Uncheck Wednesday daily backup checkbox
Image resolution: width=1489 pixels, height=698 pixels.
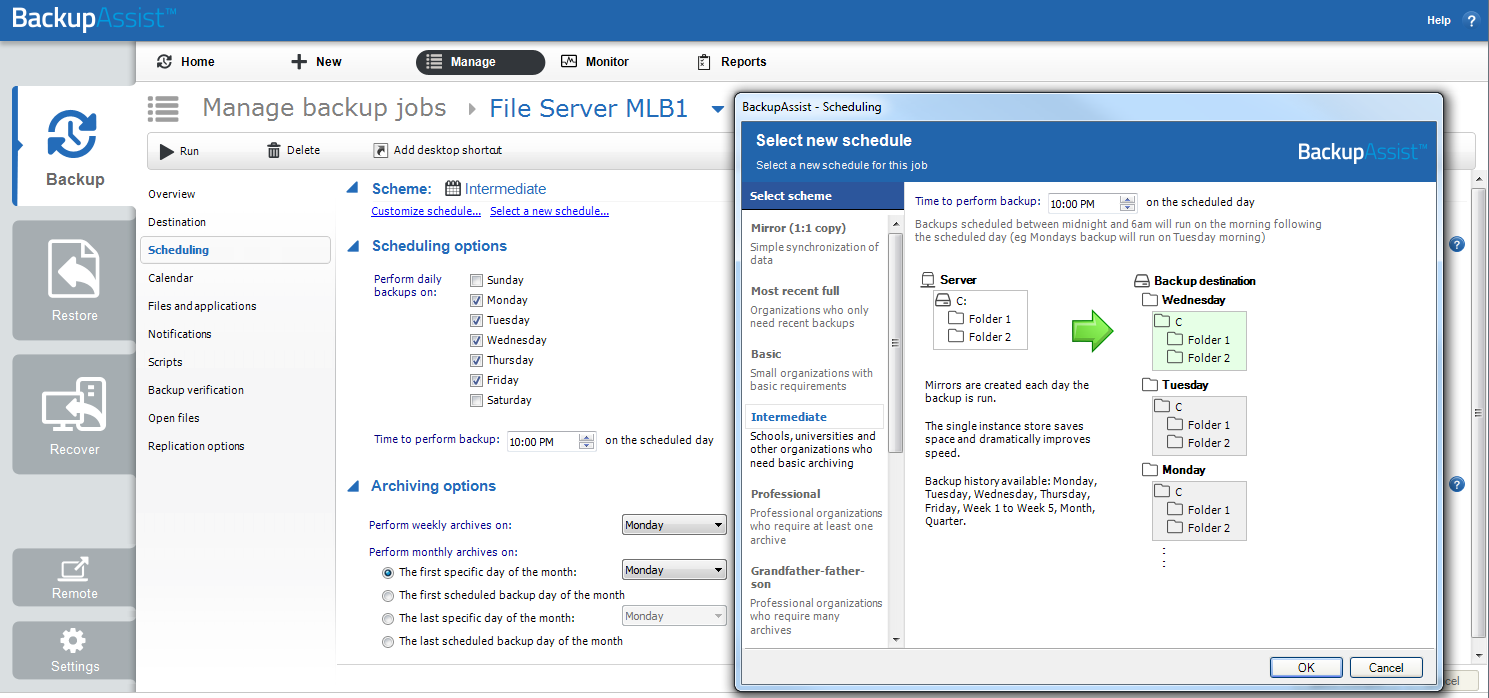(476, 340)
